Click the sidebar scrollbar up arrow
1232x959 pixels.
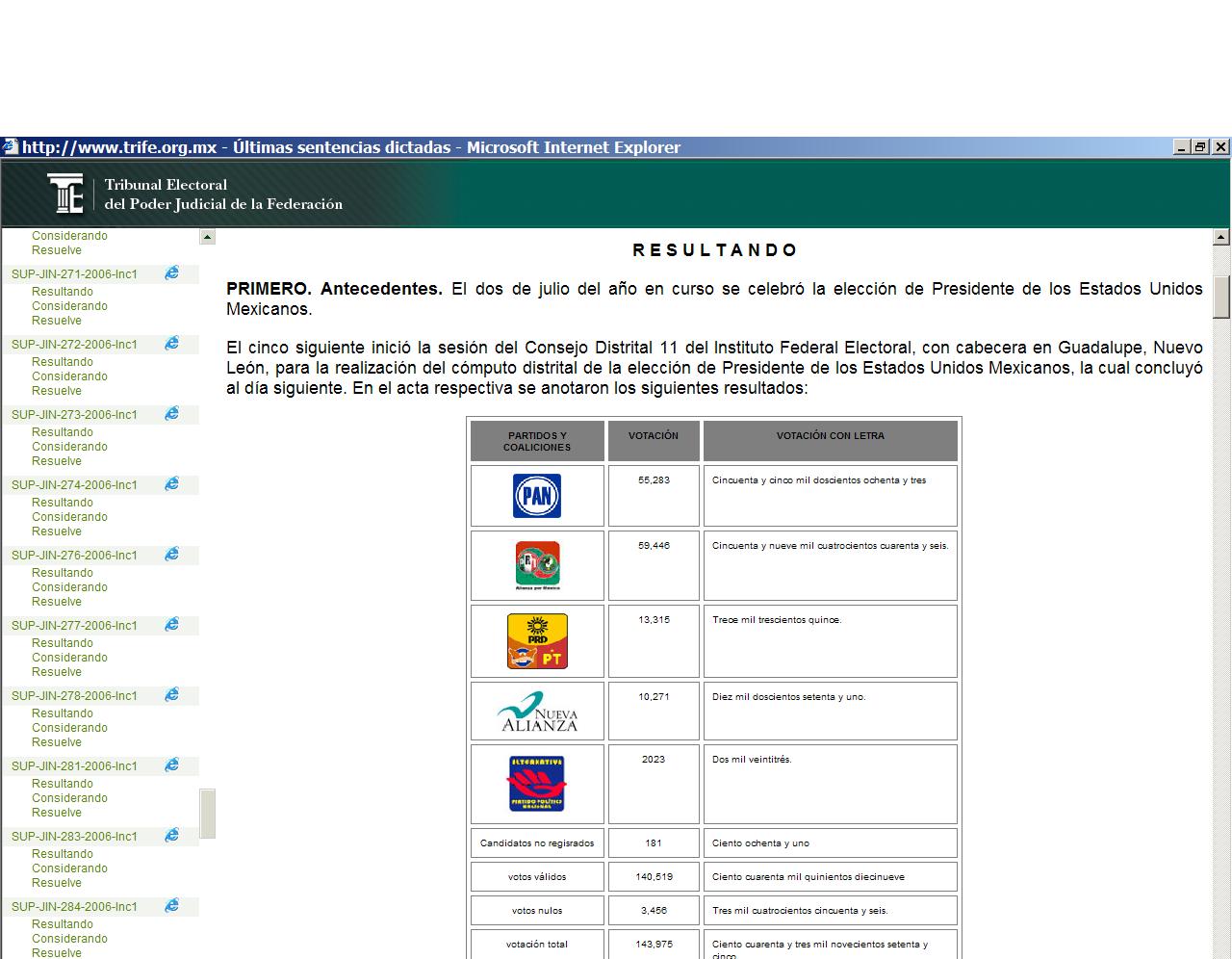pos(207,237)
